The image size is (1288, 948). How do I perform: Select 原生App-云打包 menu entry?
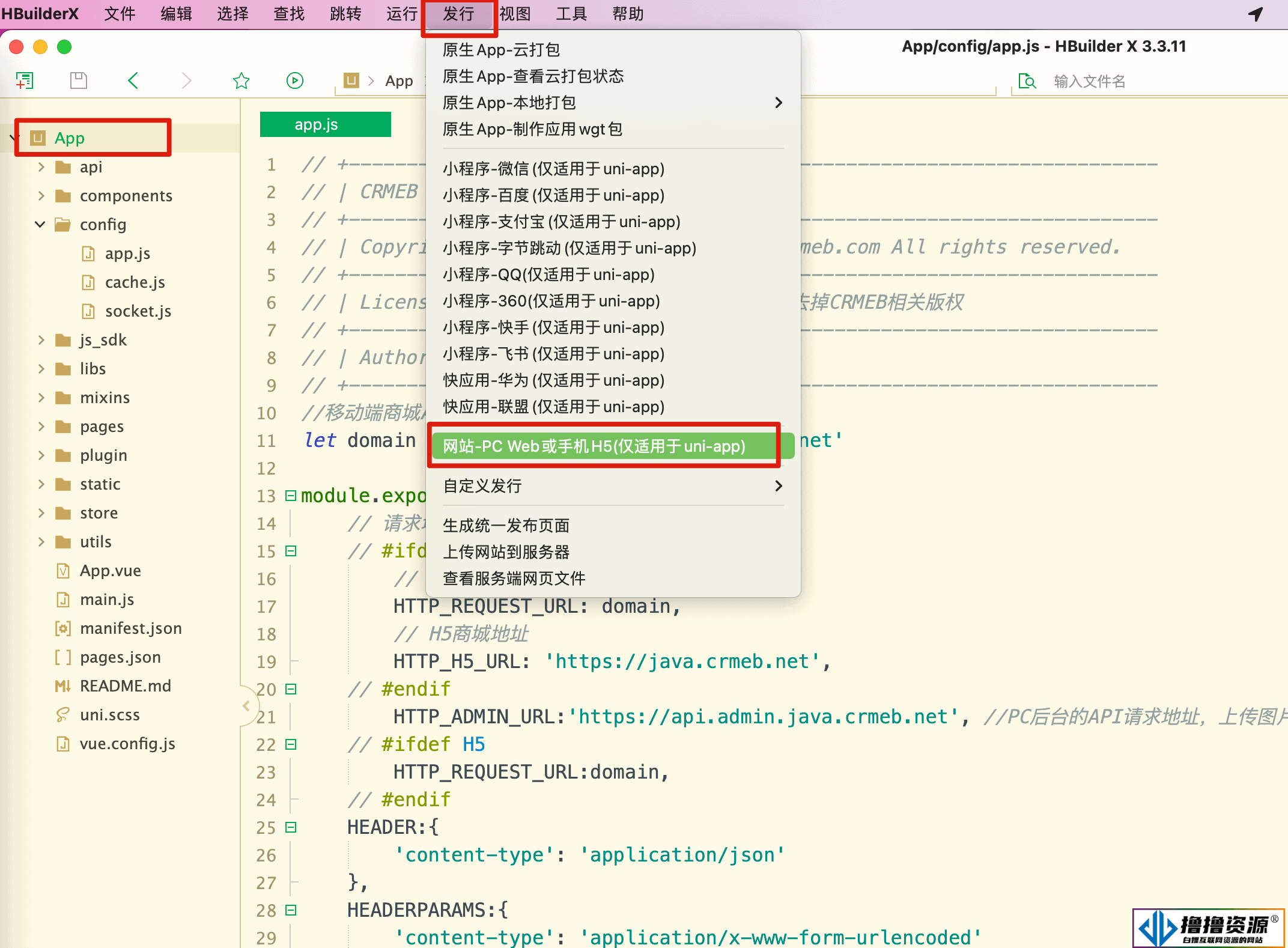tap(613, 50)
